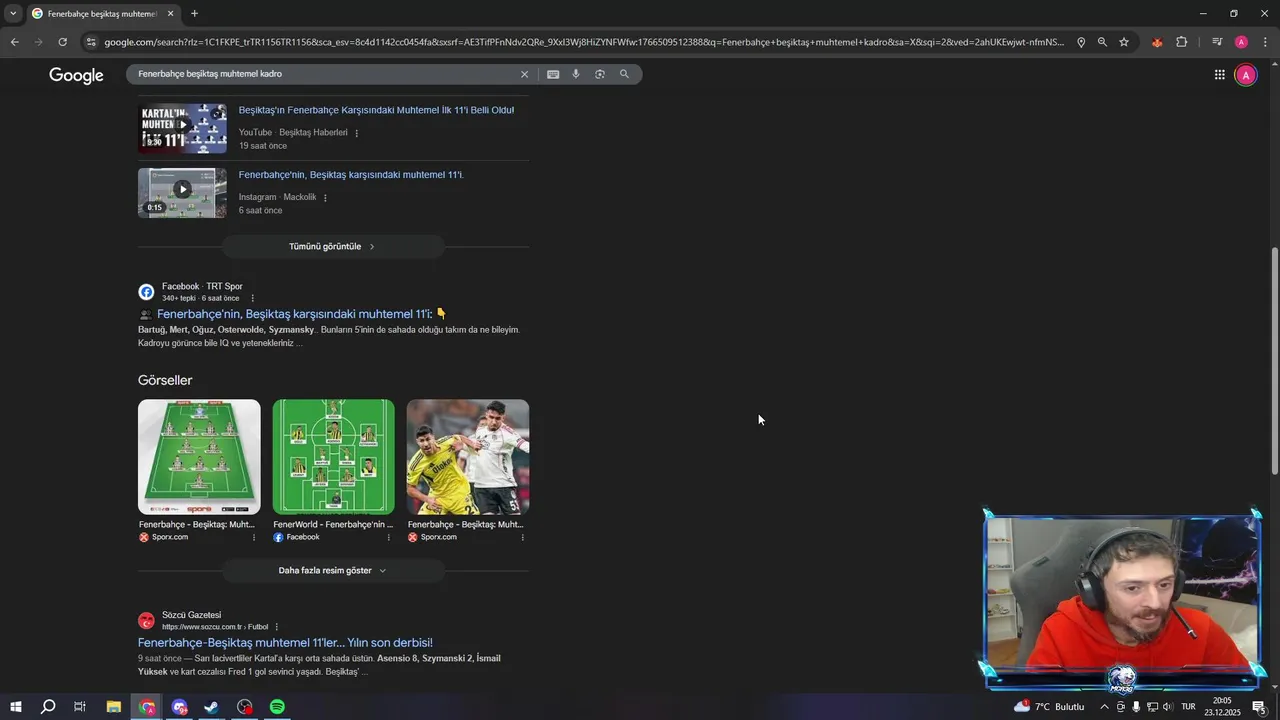The height and width of the screenshot is (720, 1280).
Task: Open more options for first Sporx image
Action: tap(254, 537)
